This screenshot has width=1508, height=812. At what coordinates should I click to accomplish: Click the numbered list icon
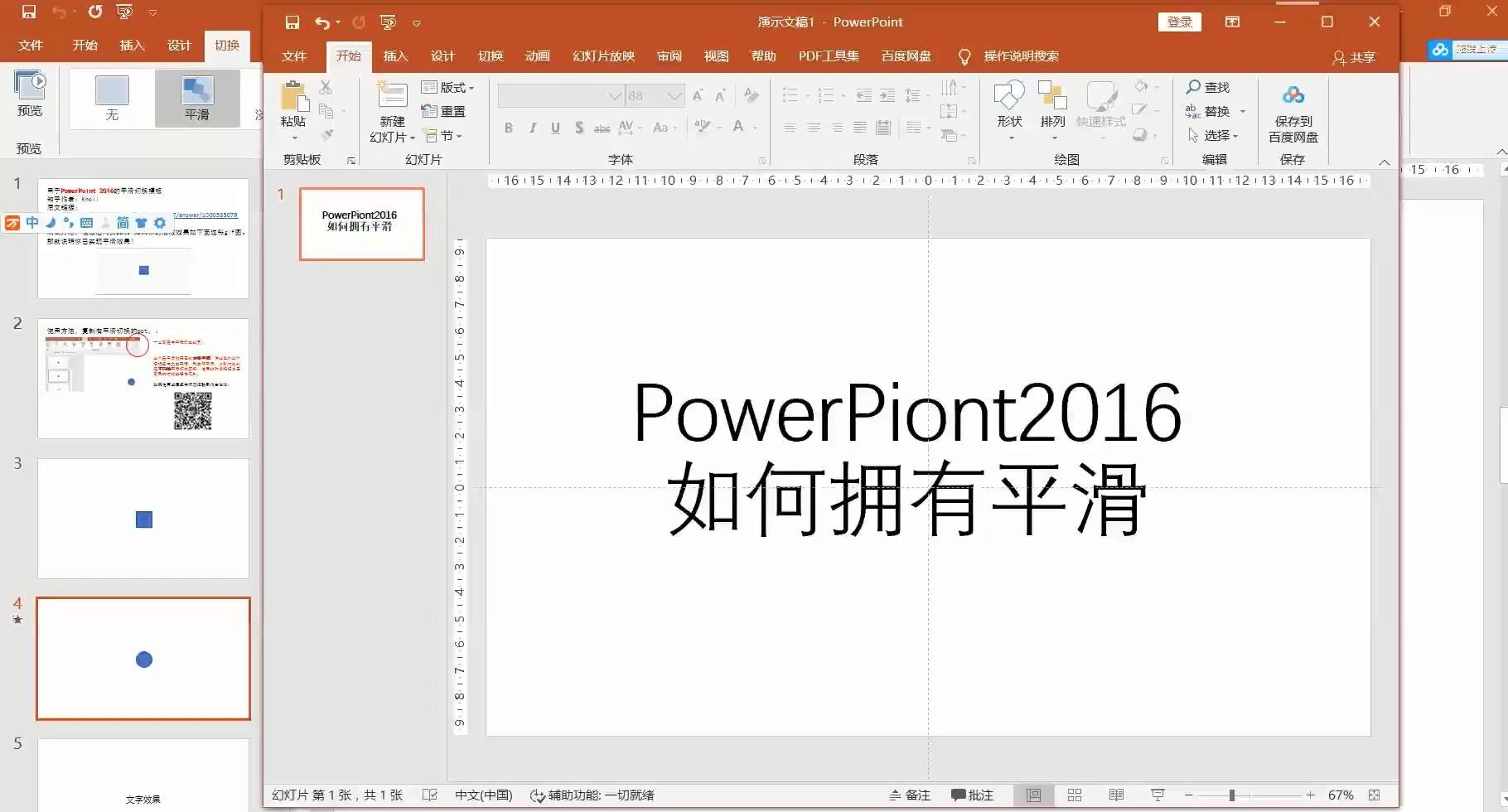[826, 95]
